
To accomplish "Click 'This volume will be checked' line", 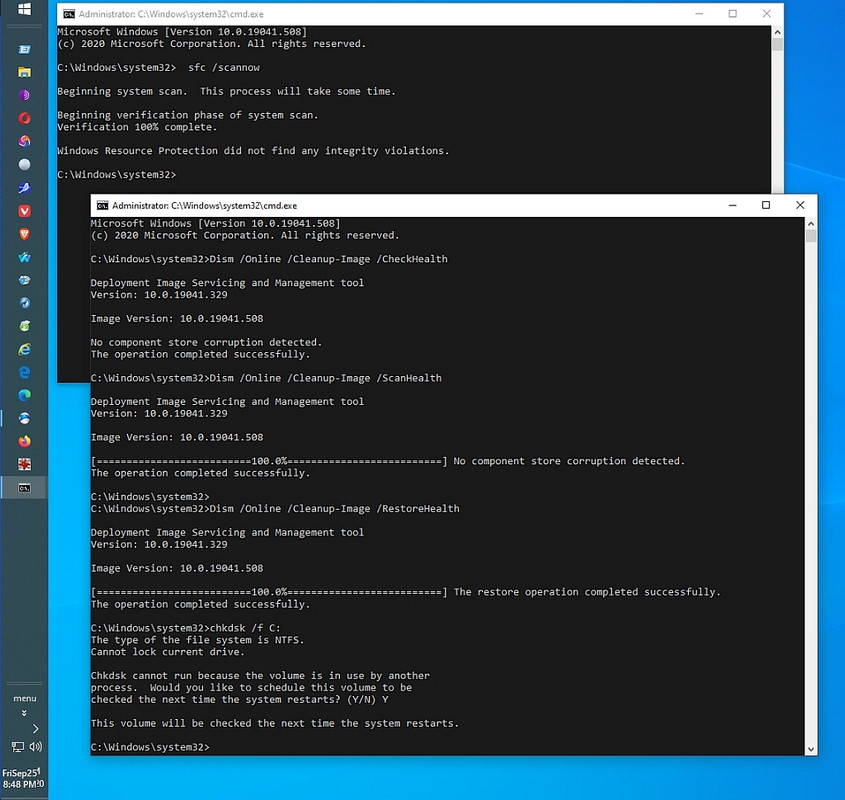I will coord(274,723).
